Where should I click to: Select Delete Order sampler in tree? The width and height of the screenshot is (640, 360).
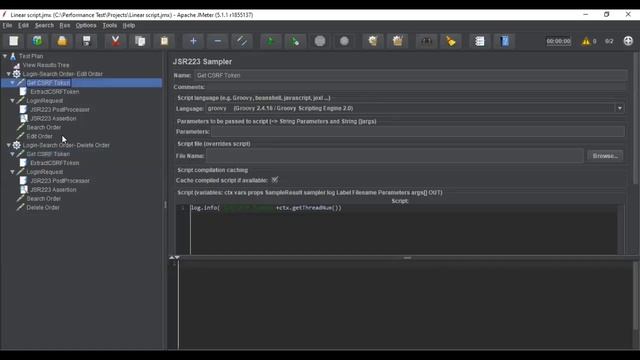pyautogui.click(x=43, y=207)
